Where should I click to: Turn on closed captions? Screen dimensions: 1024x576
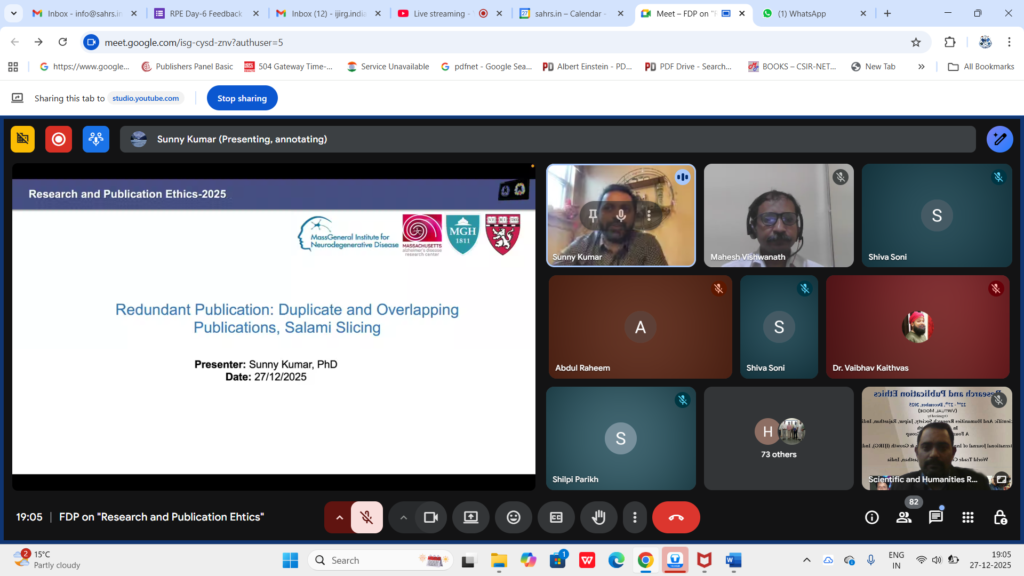[x=556, y=517]
